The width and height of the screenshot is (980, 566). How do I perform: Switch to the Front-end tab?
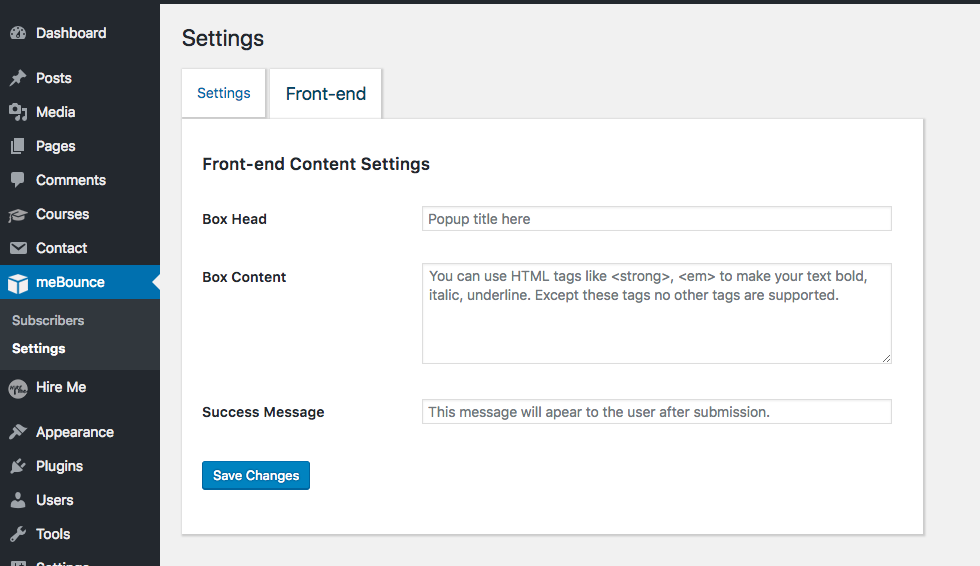pyautogui.click(x=326, y=94)
